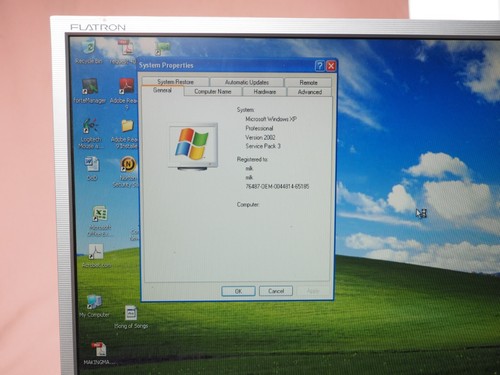This screenshot has width=500, height=375.
Task: Open the green shortcut icon at top of desktop
Action: [x=162, y=48]
